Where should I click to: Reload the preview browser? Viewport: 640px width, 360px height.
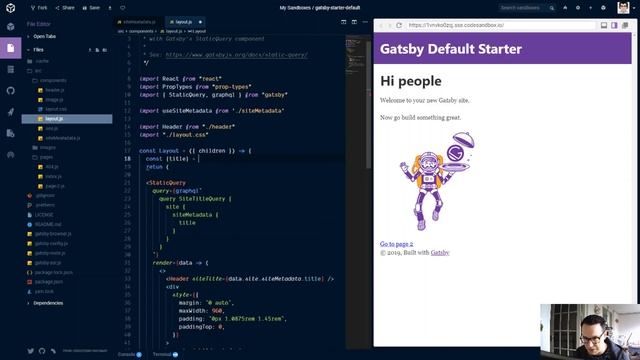click(399, 25)
